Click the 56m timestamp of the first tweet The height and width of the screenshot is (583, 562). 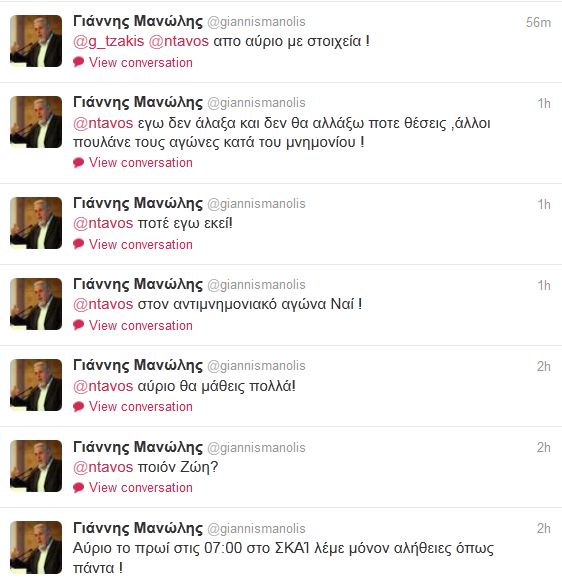click(x=538, y=22)
